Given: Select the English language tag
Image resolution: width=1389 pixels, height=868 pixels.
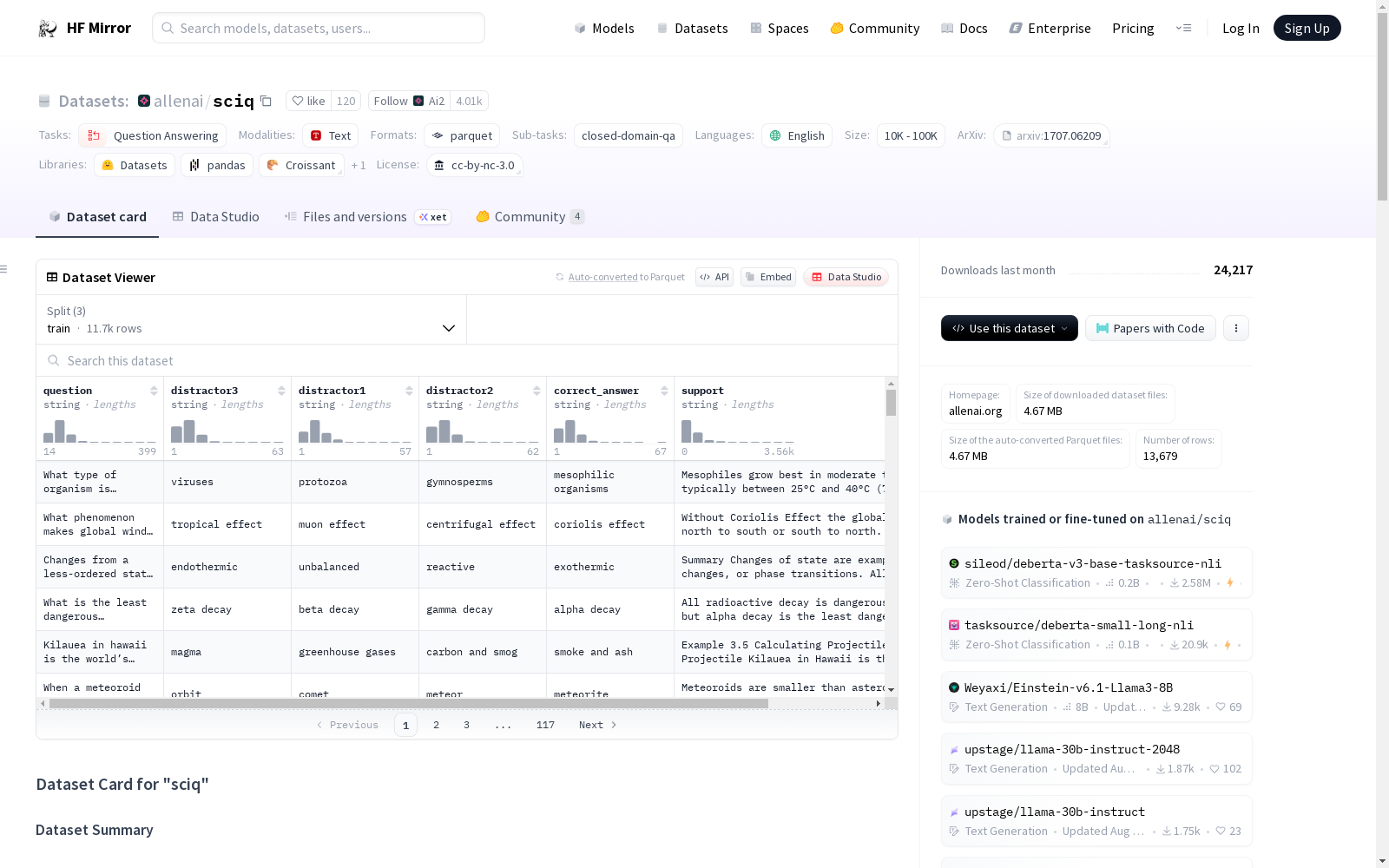Looking at the screenshot, I should pos(797,135).
